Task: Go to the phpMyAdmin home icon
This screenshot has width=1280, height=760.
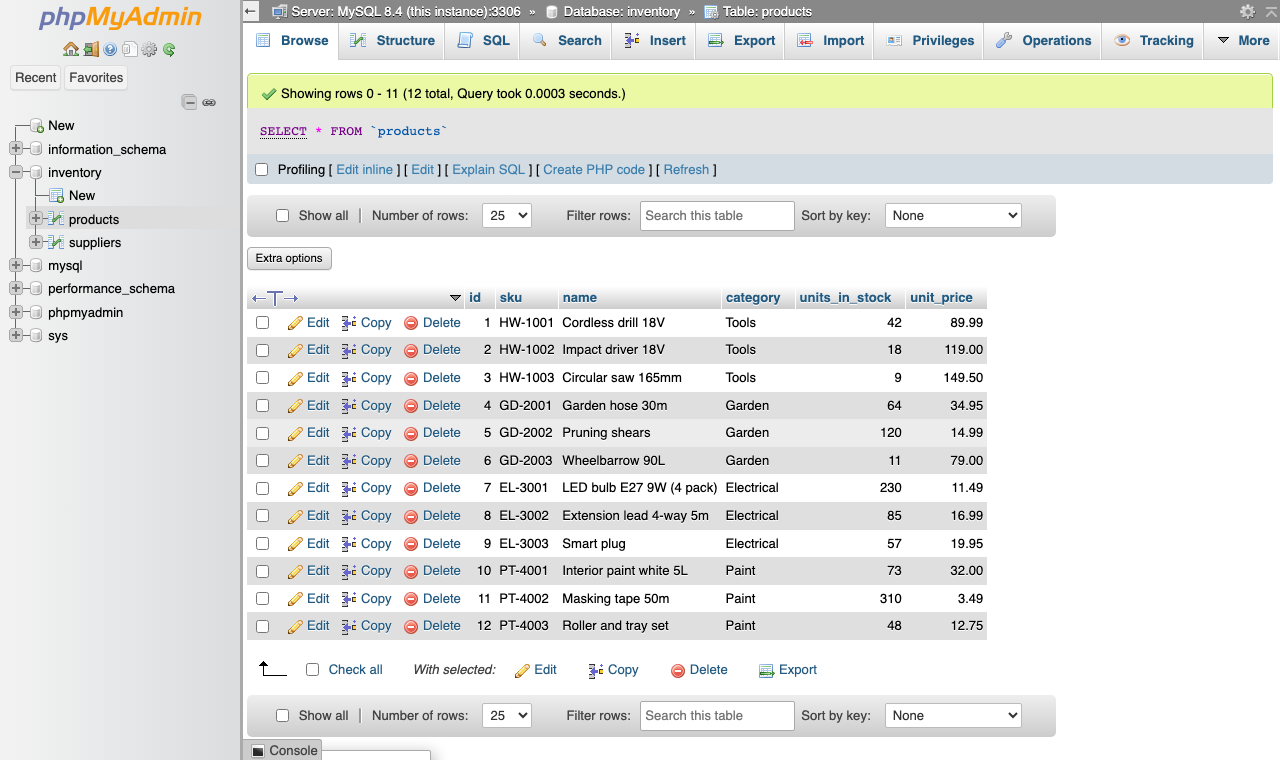Action: pos(71,49)
